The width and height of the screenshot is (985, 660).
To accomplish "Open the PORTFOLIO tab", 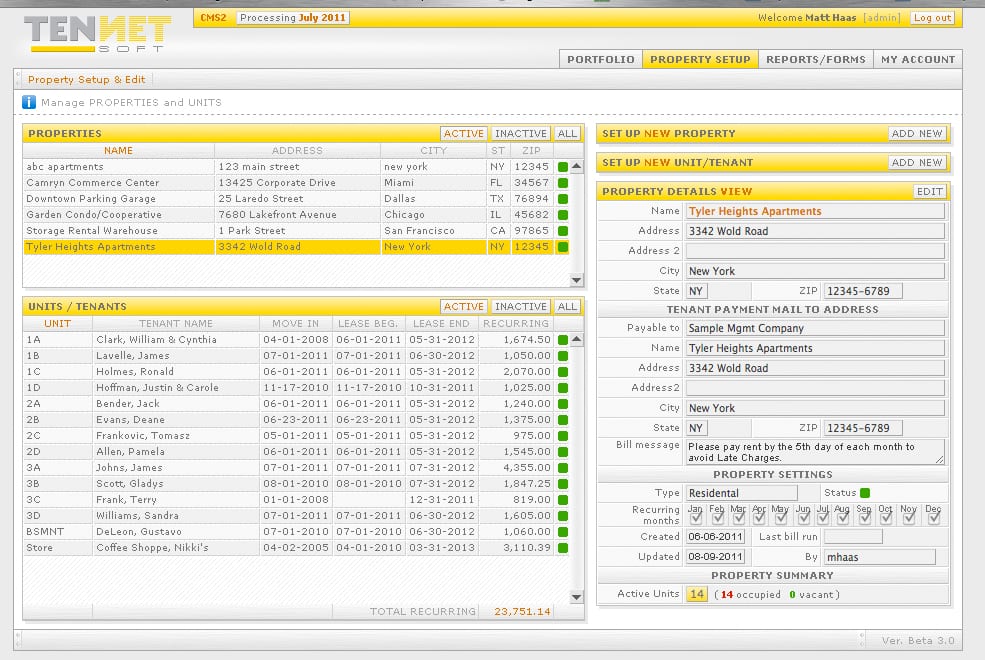I will [601, 59].
